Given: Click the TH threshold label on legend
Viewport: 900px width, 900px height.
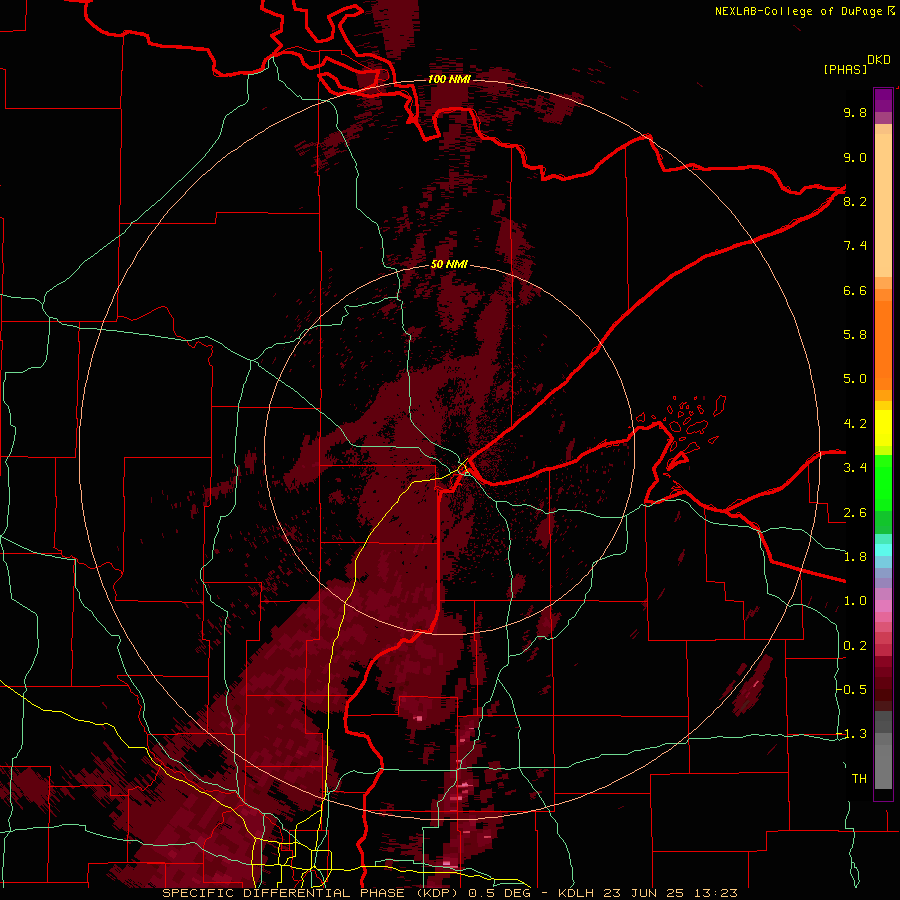Looking at the screenshot, I should [859, 779].
